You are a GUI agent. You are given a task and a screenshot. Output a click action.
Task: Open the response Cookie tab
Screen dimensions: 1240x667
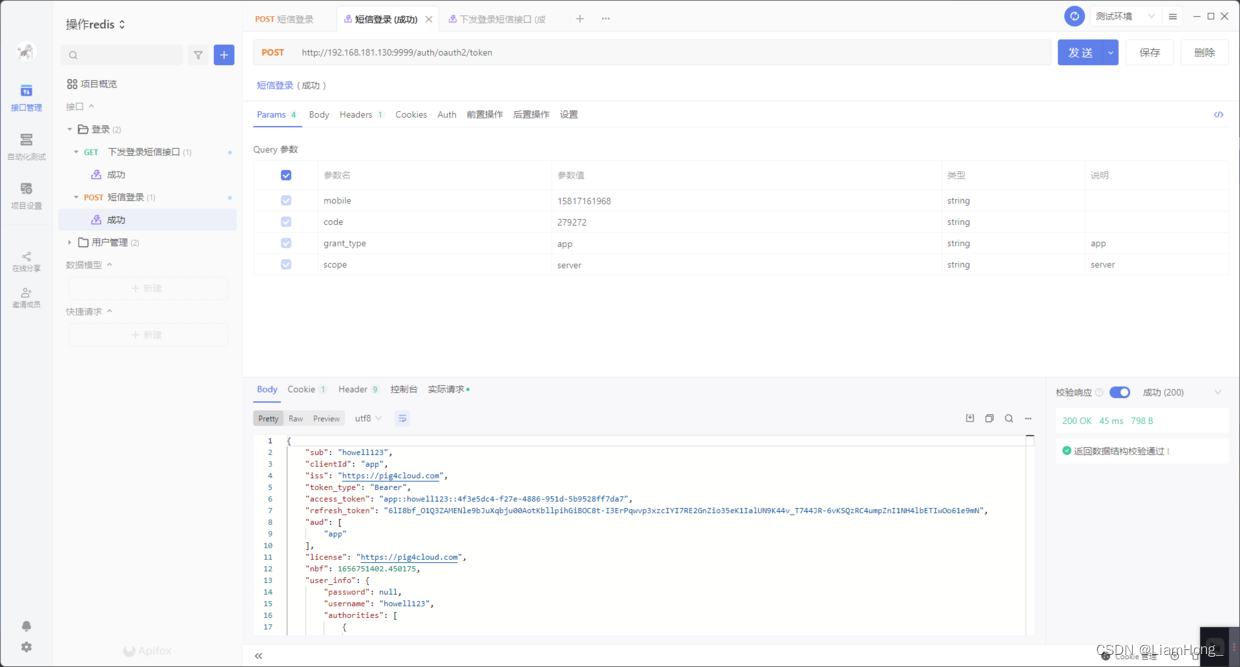tap(301, 389)
